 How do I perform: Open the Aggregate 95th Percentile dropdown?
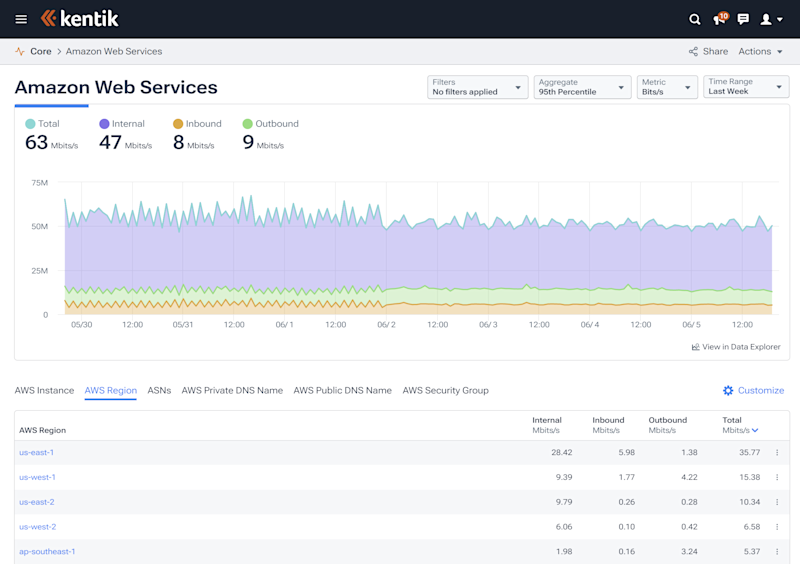point(582,87)
